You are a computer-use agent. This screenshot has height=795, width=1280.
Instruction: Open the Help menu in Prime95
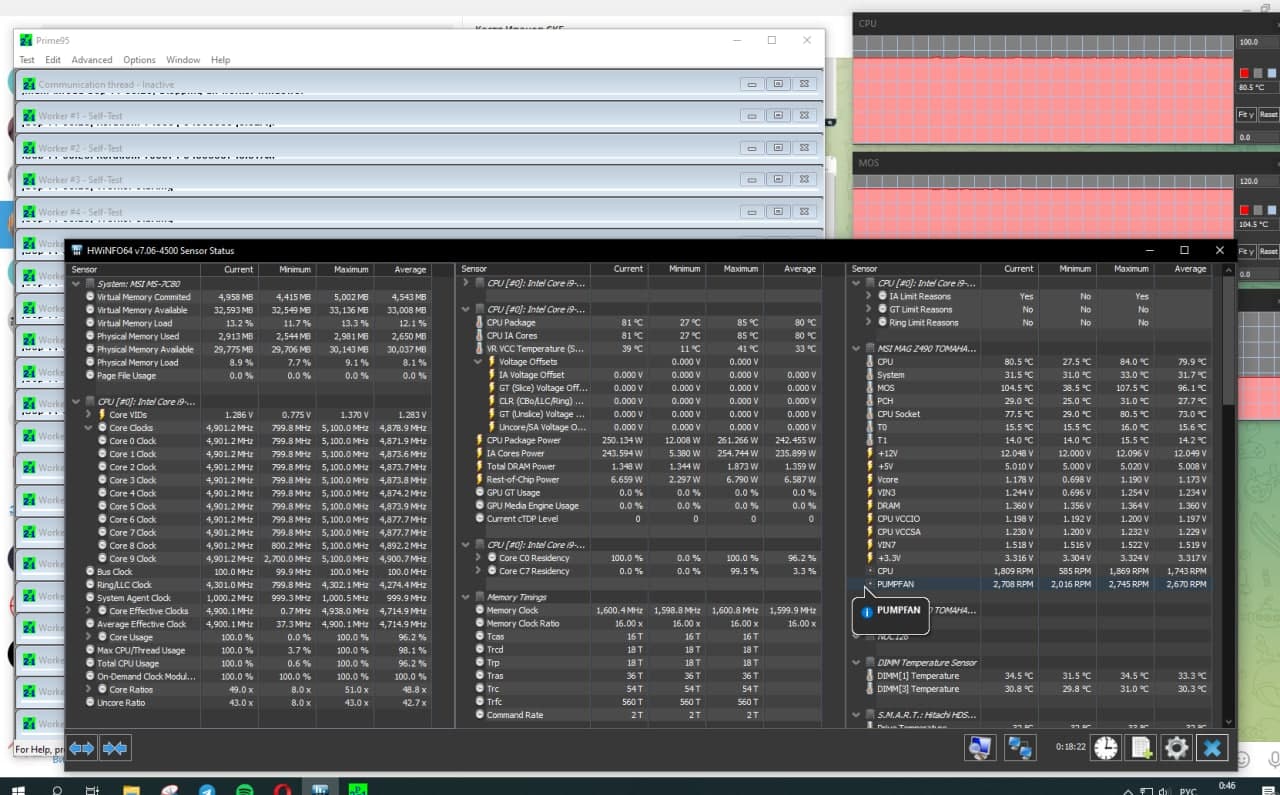click(x=221, y=60)
